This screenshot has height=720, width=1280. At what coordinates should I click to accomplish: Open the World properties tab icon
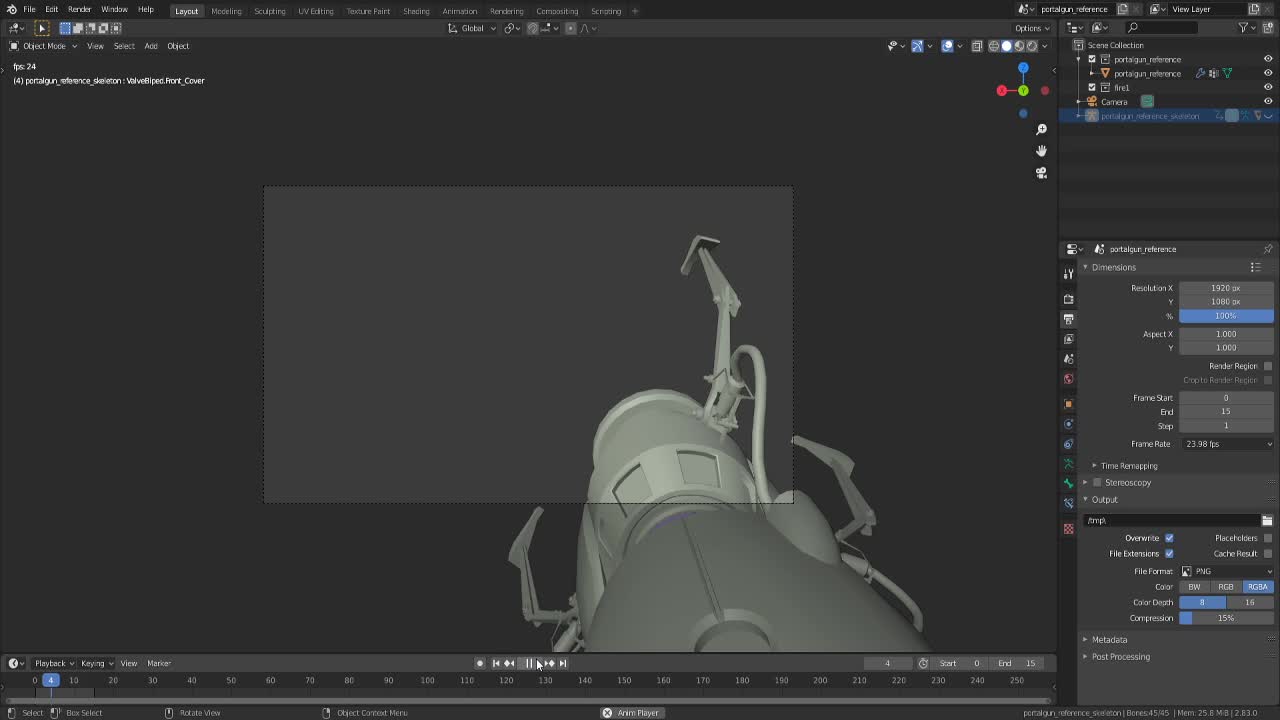(1068, 379)
